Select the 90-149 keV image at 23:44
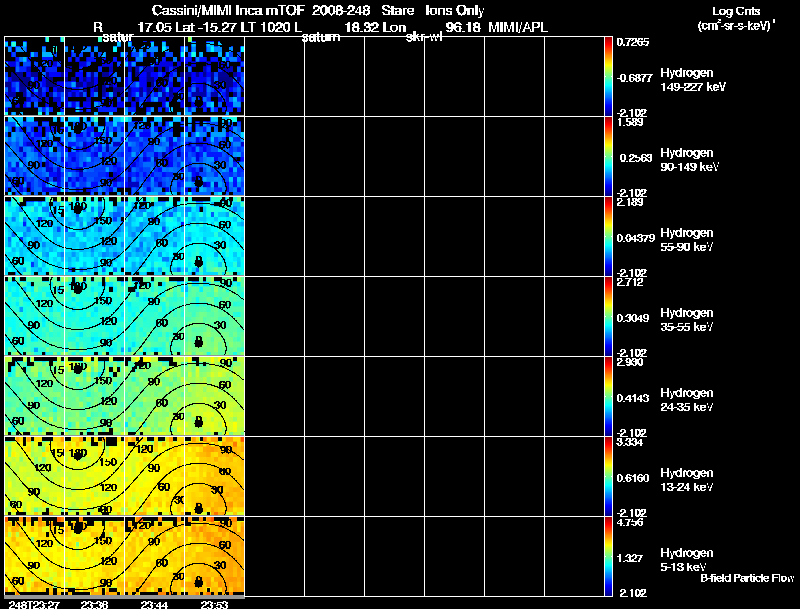Viewport: 800px width, 609px height. pos(155,156)
